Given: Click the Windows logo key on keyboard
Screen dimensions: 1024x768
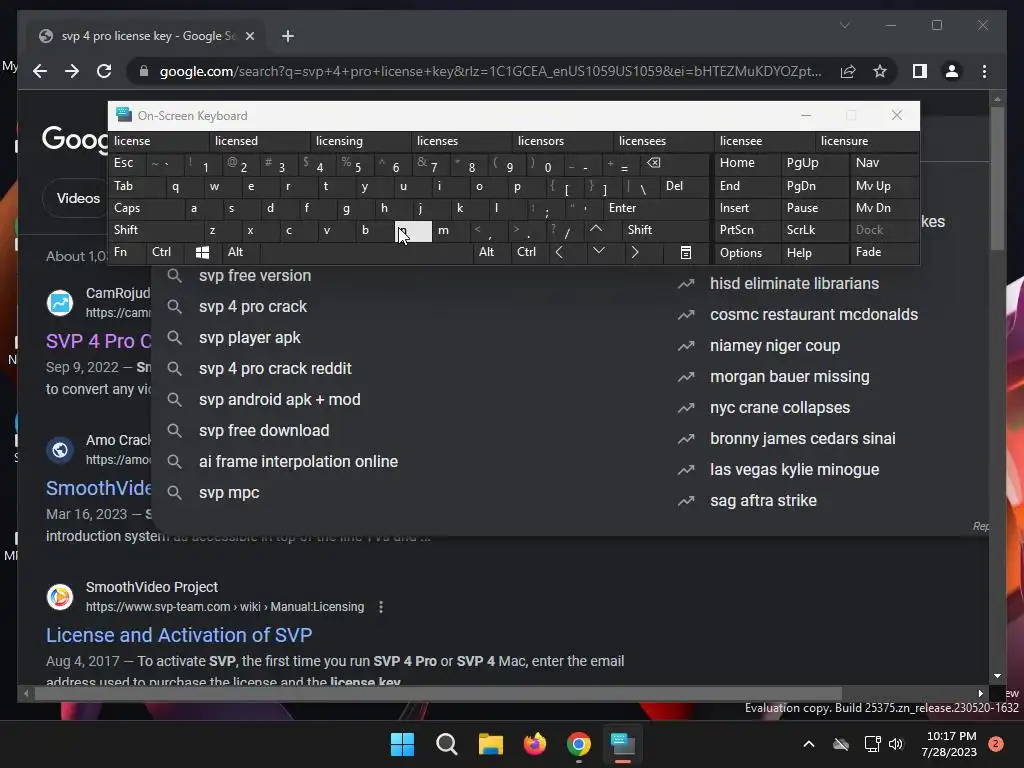Looking at the screenshot, I should (202, 252).
